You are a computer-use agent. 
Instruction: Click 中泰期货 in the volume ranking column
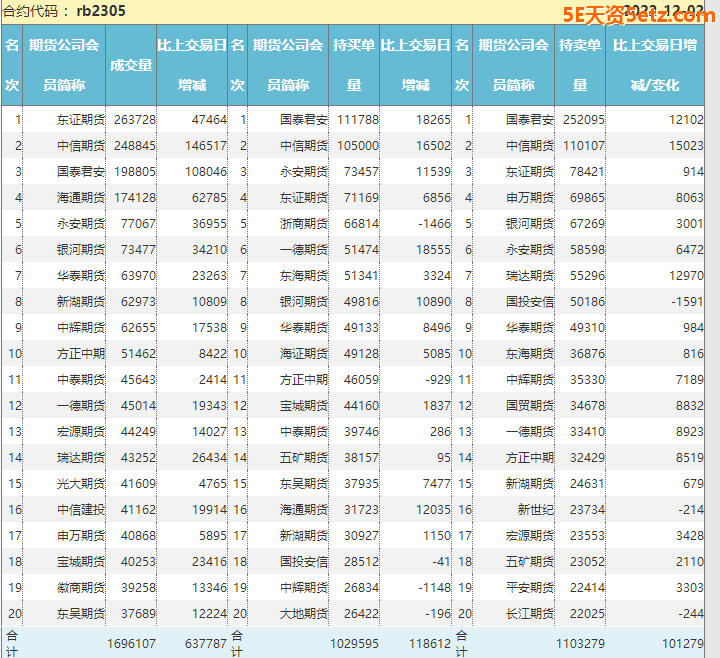pos(81,380)
